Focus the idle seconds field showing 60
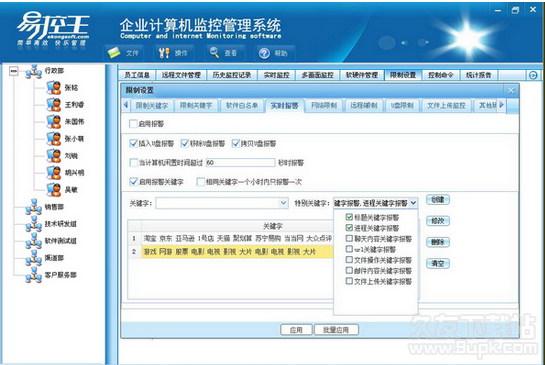545x365 pixels. pos(241,162)
